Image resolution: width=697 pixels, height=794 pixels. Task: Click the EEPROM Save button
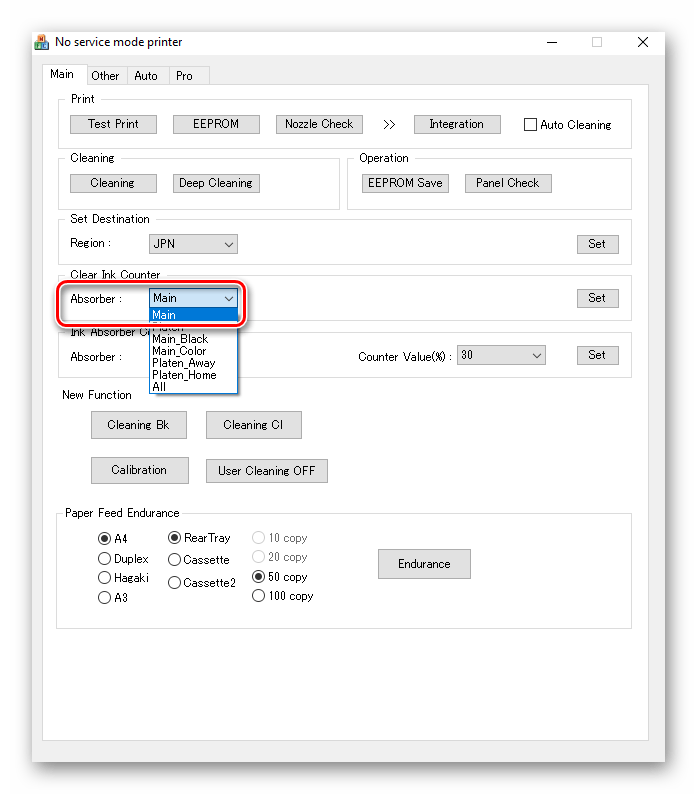click(405, 183)
